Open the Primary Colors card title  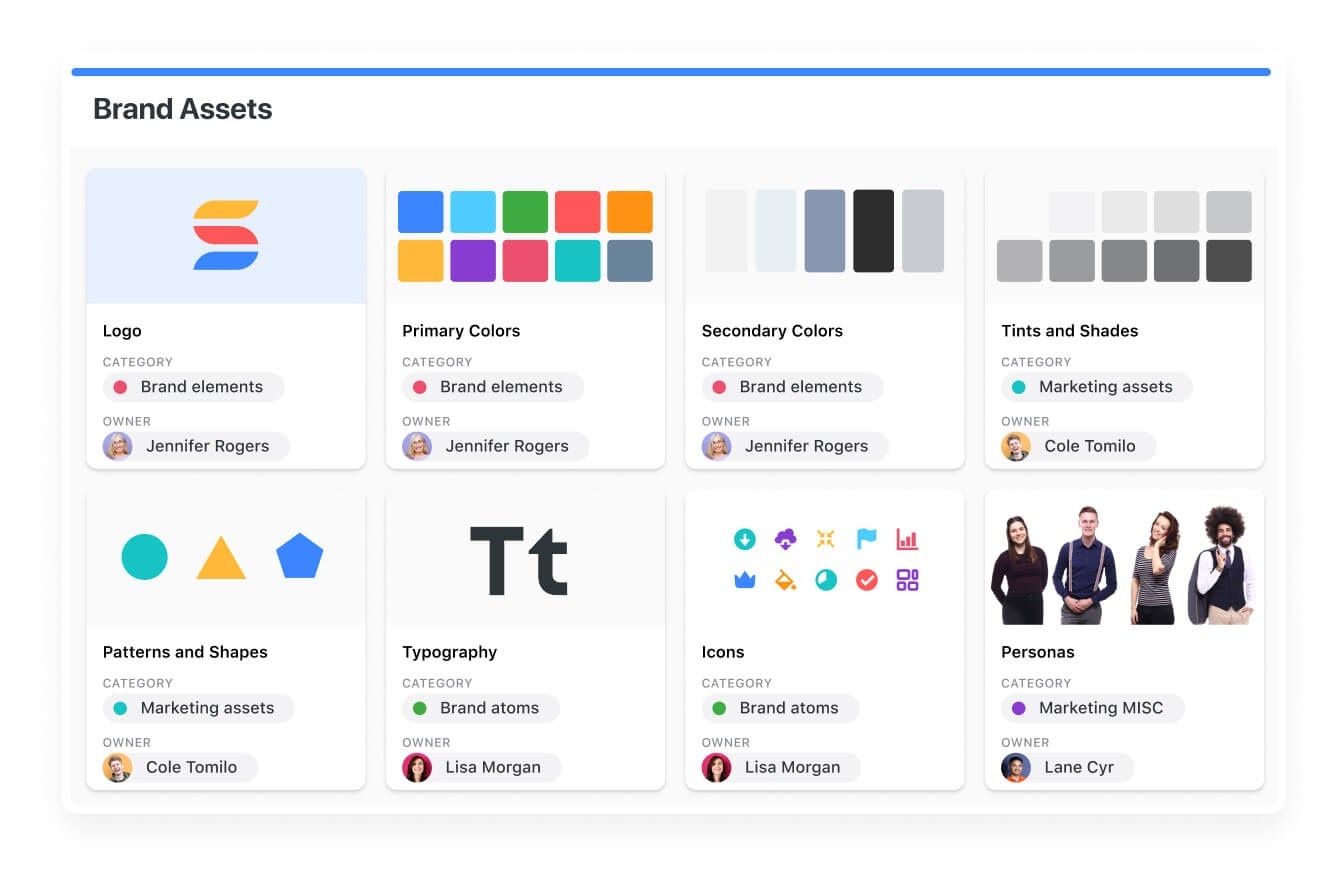tap(461, 331)
